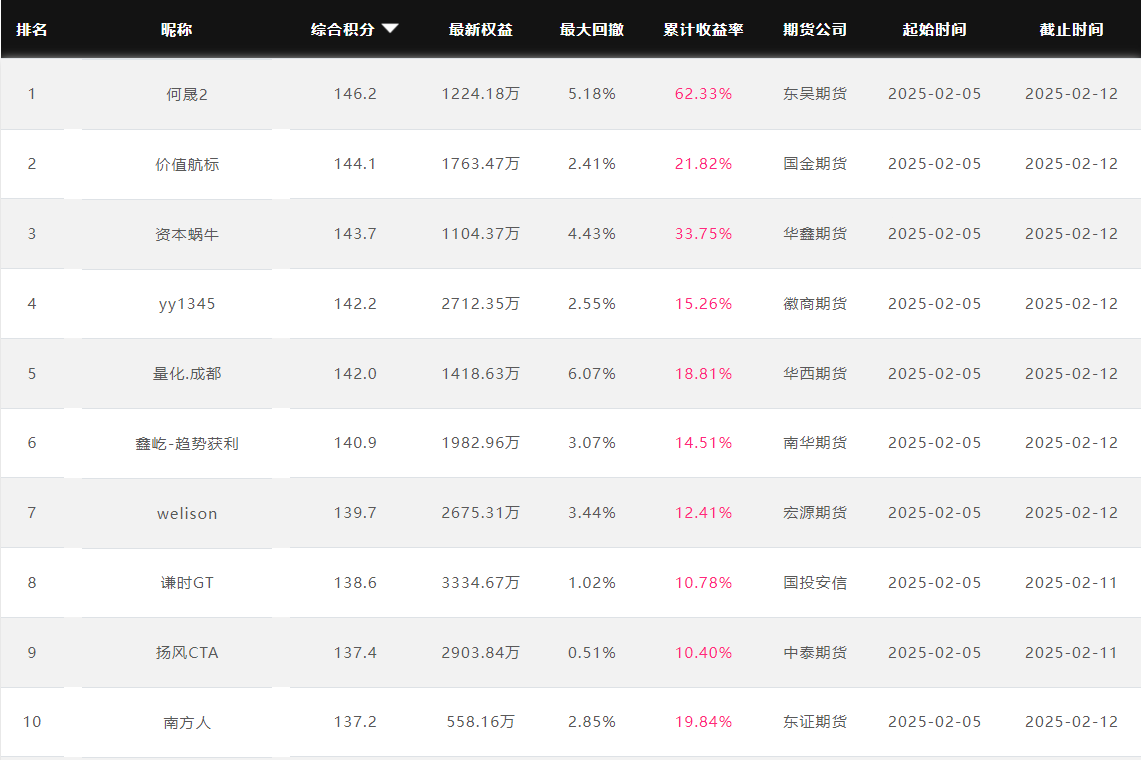Click the 截止时间 column header
Screen dimensions: 1141x760
point(1071,29)
